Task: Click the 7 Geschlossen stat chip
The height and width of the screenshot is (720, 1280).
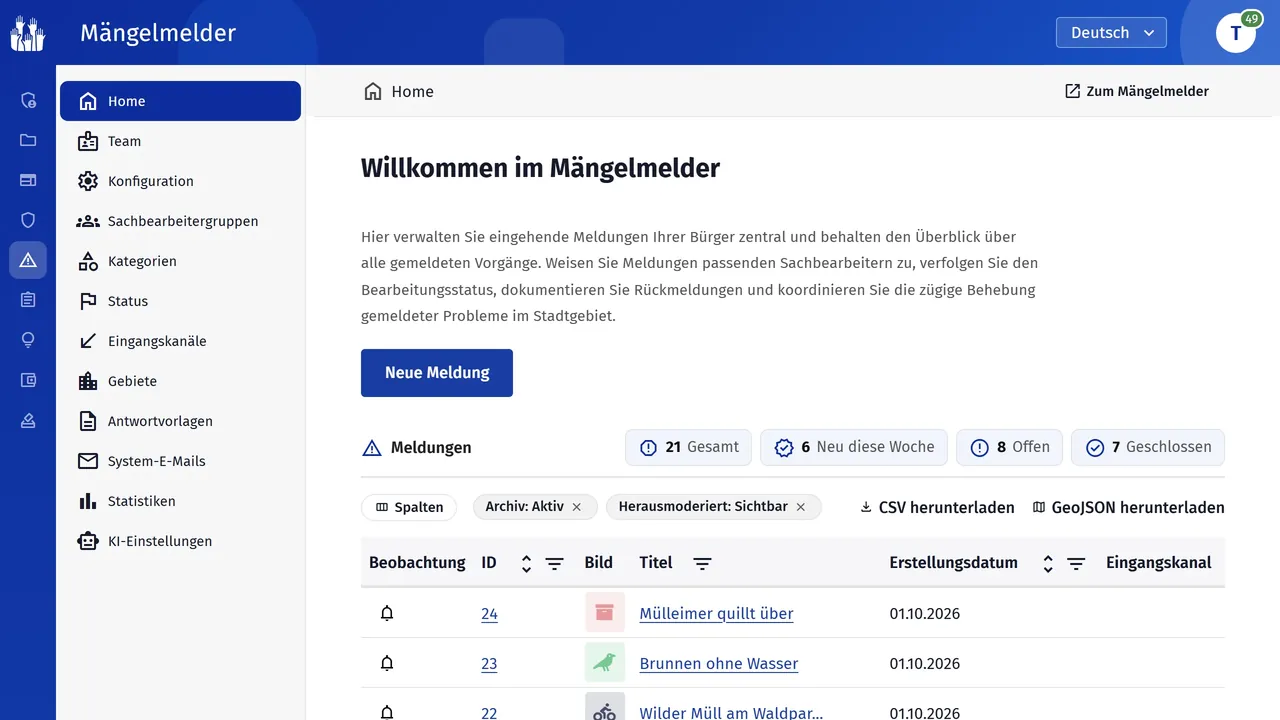Action: pyautogui.click(x=1148, y=447)
